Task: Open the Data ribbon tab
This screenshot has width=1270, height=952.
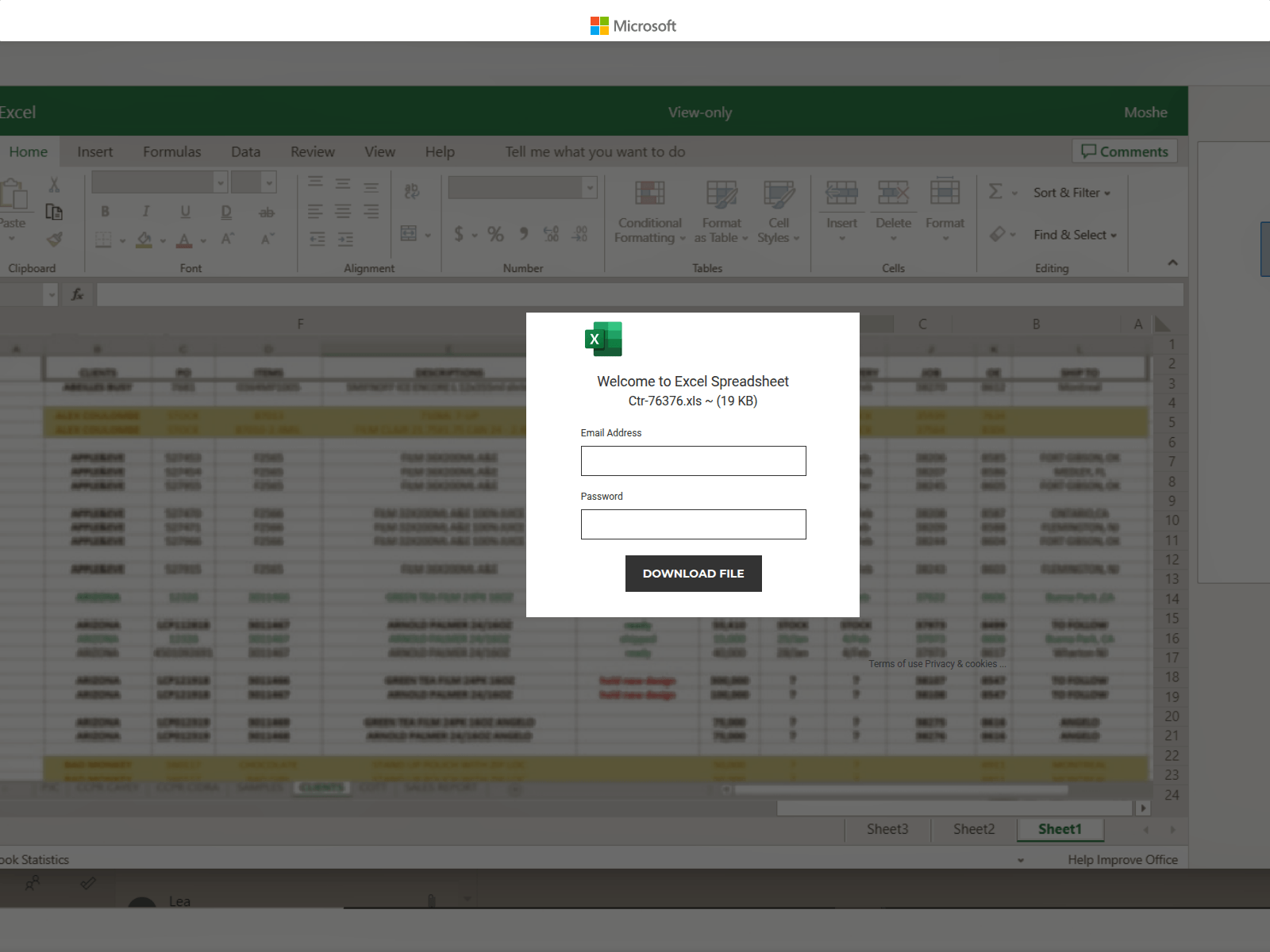Action: tap(245, 152)
